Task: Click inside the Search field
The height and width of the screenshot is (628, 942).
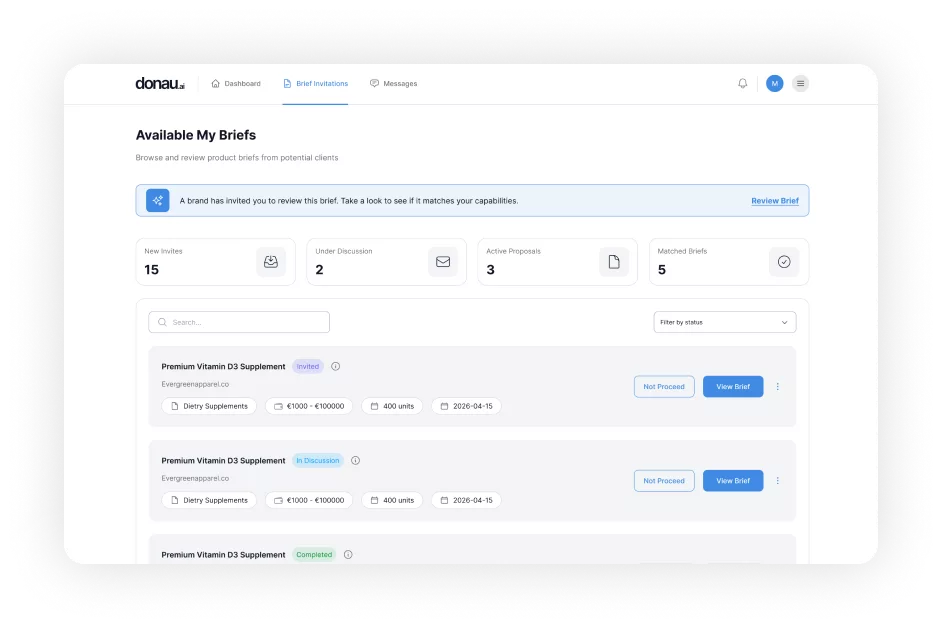Action: (x=238, y=321)
